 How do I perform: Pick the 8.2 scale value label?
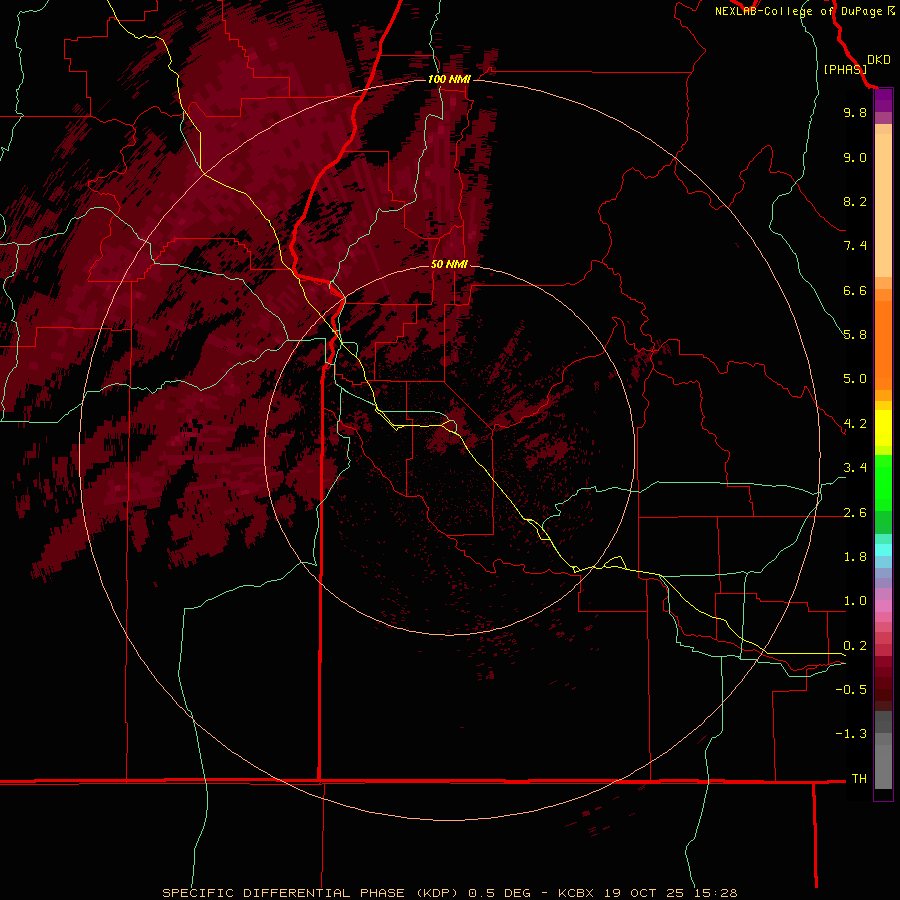tap(855, 201)
